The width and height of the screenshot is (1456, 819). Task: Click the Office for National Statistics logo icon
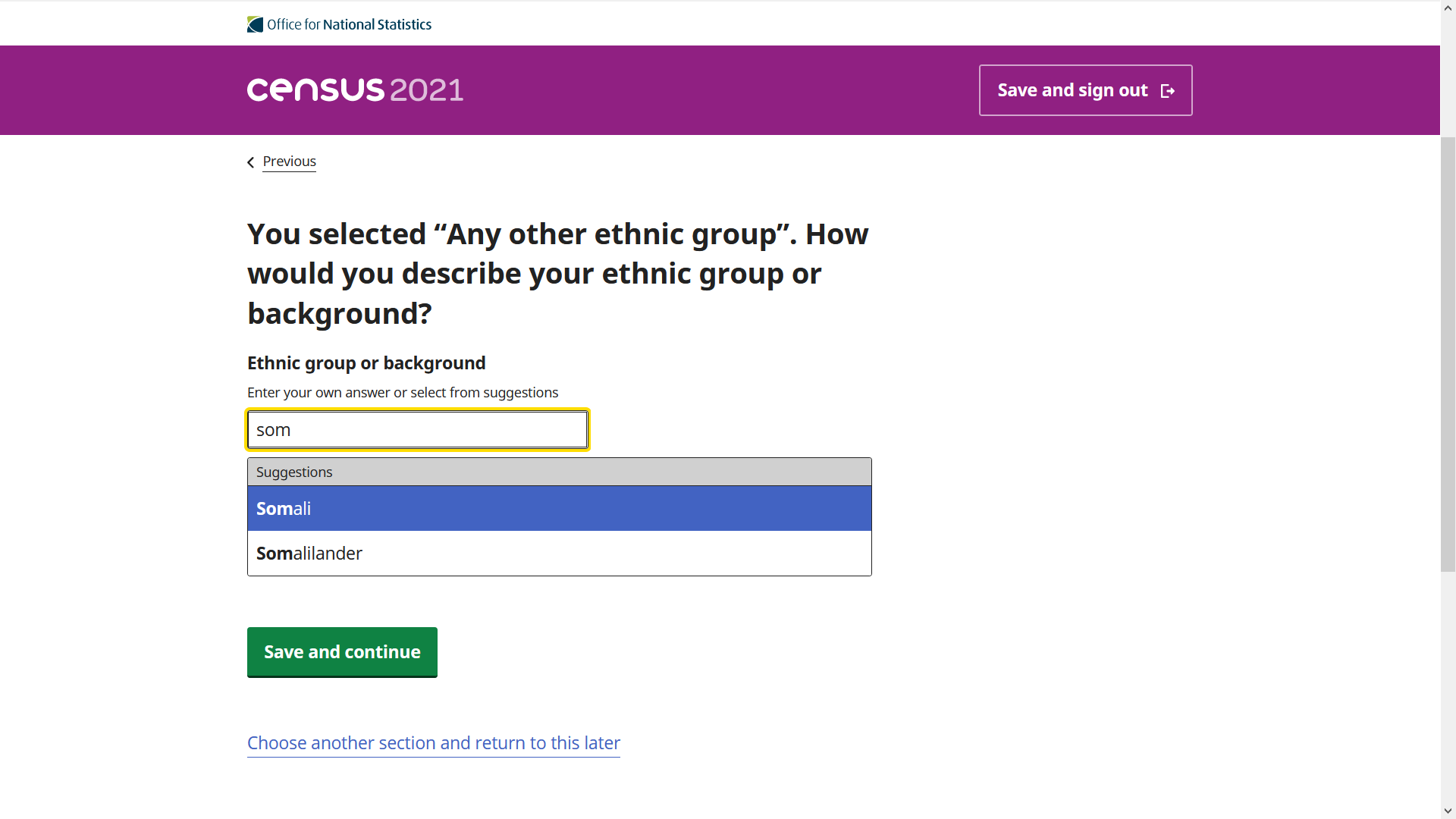[255, 24]
